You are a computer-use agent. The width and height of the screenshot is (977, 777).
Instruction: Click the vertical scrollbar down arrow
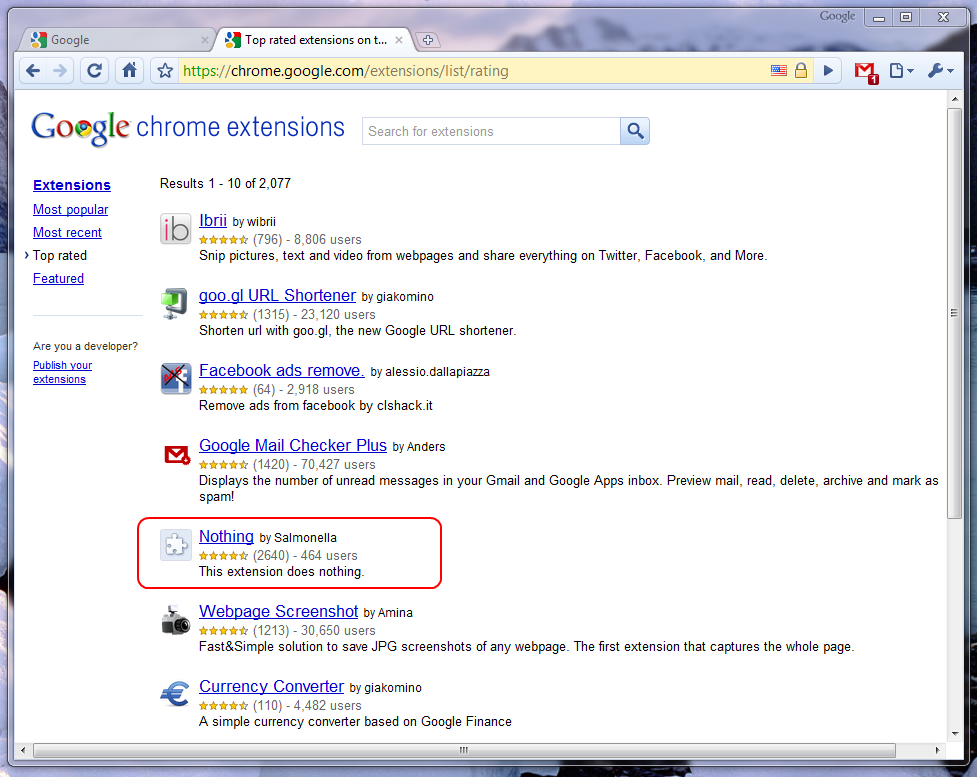(955, 733)
